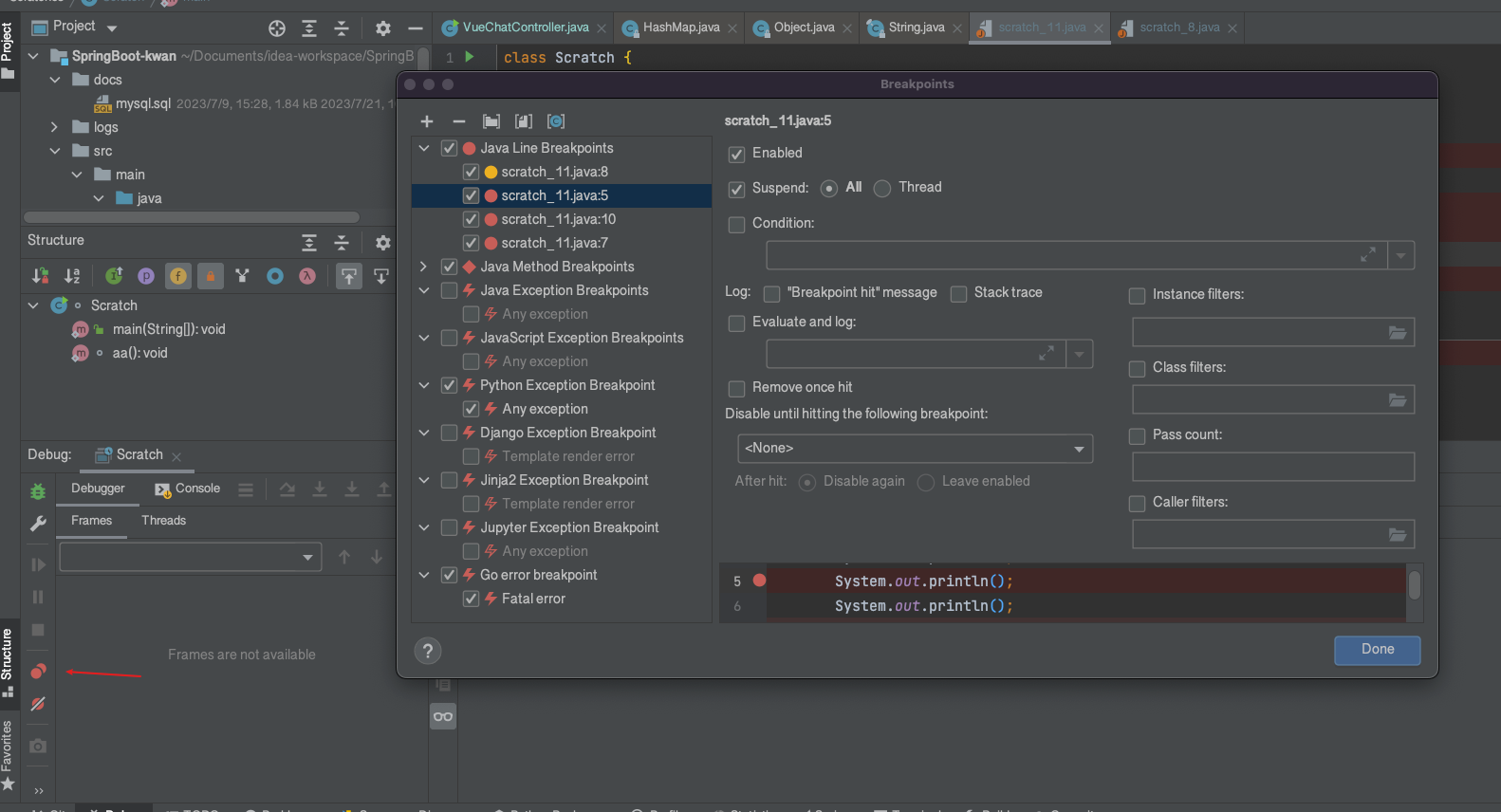Open Frames thread selector dropdown

coord(191,557)
